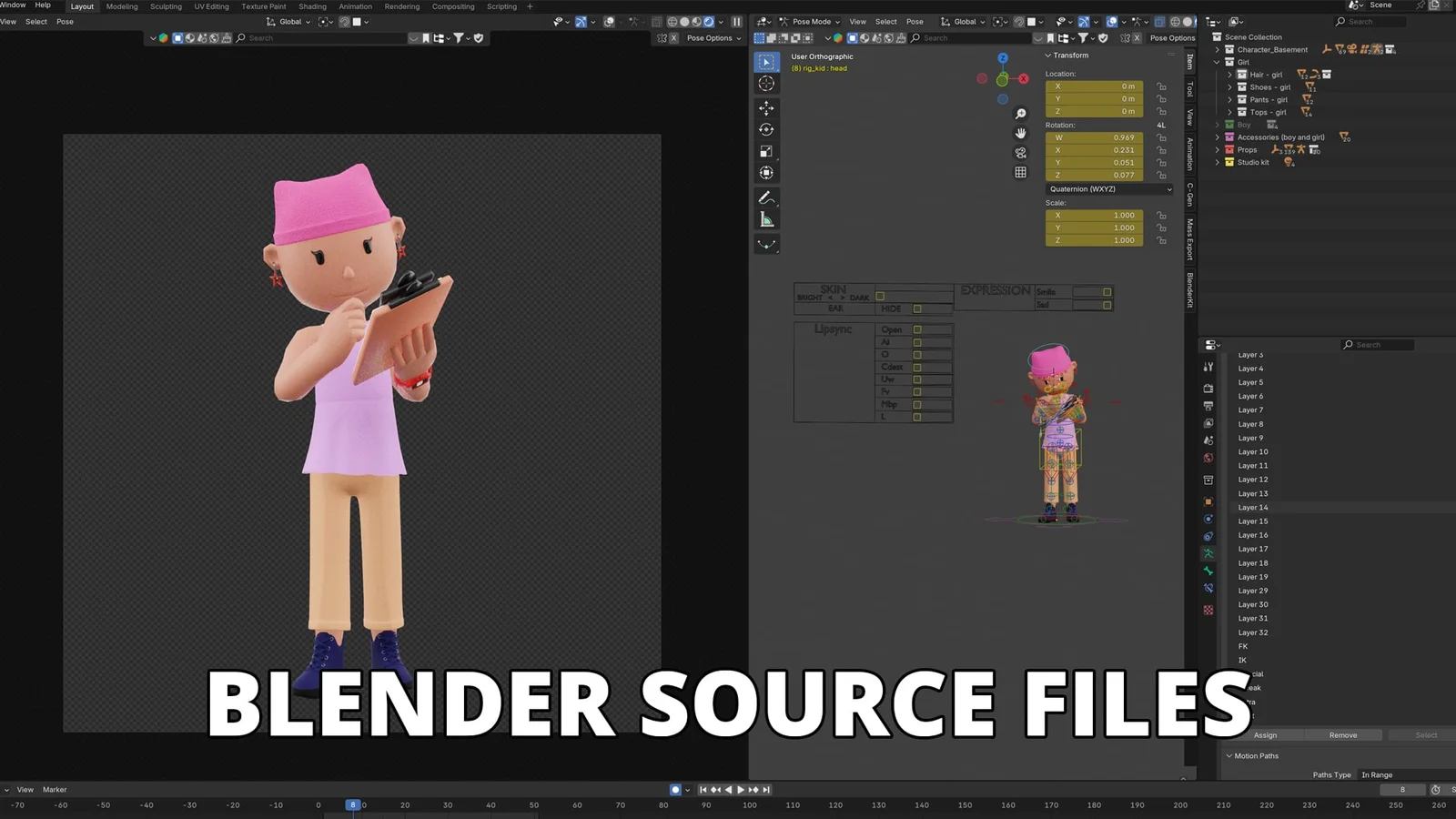The image size is (1456, 819).
Task: Enable the Open checkbox under Lipsync
Action: 917,329
